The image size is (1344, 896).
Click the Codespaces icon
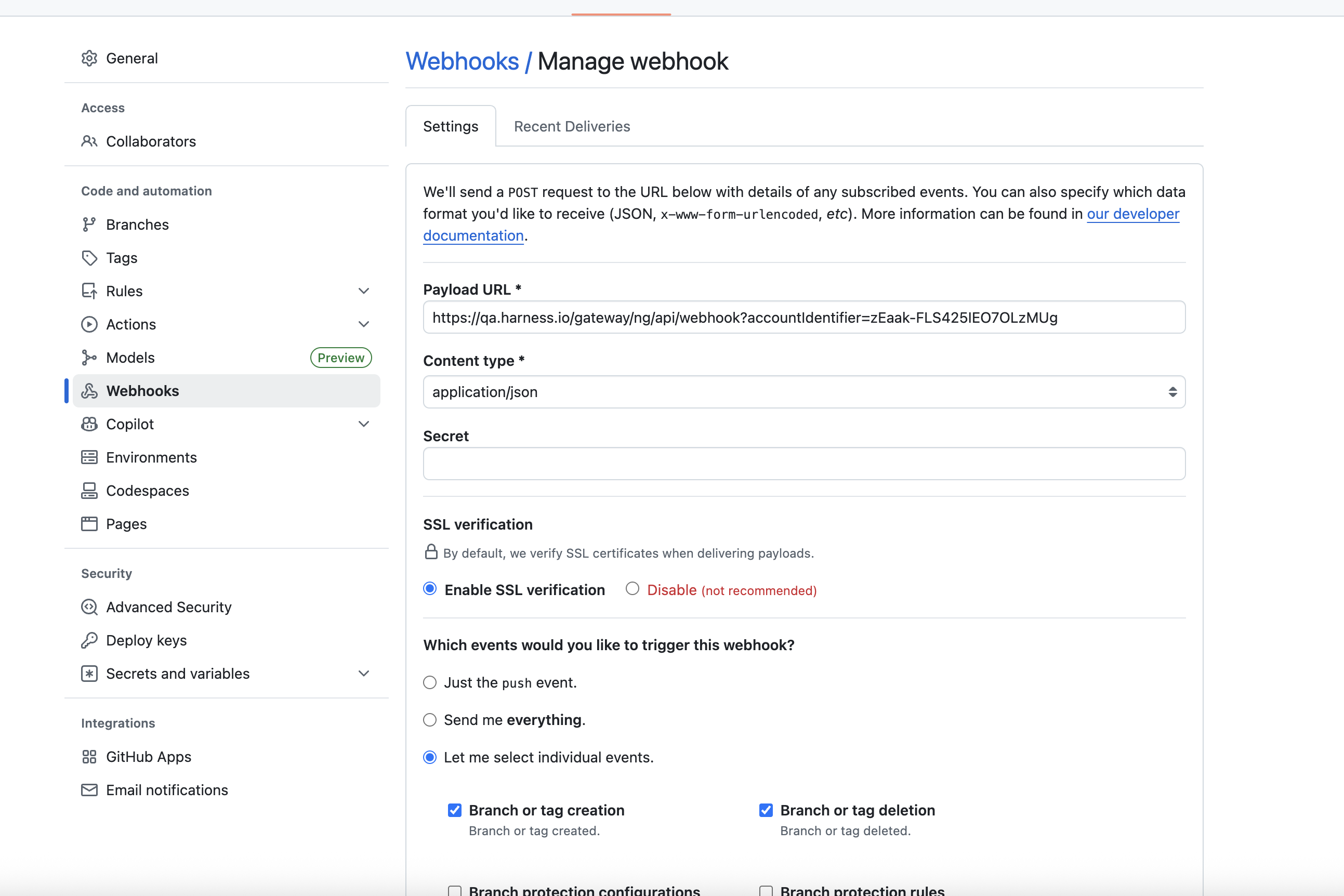[x=90, y=490]
